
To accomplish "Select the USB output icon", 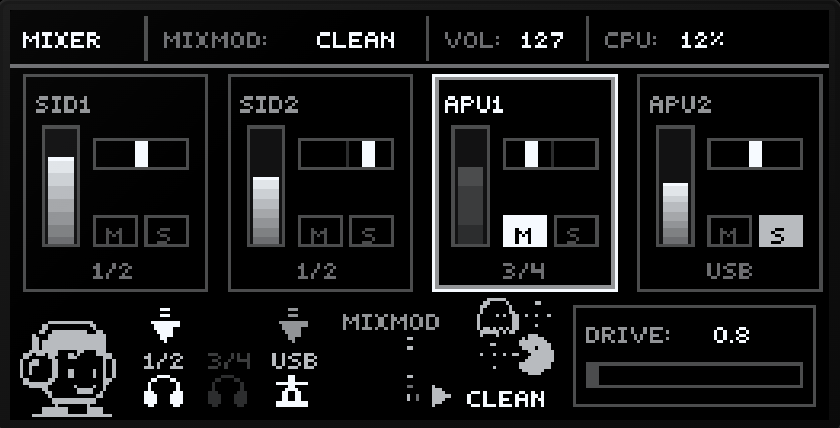I will (292, 391).
